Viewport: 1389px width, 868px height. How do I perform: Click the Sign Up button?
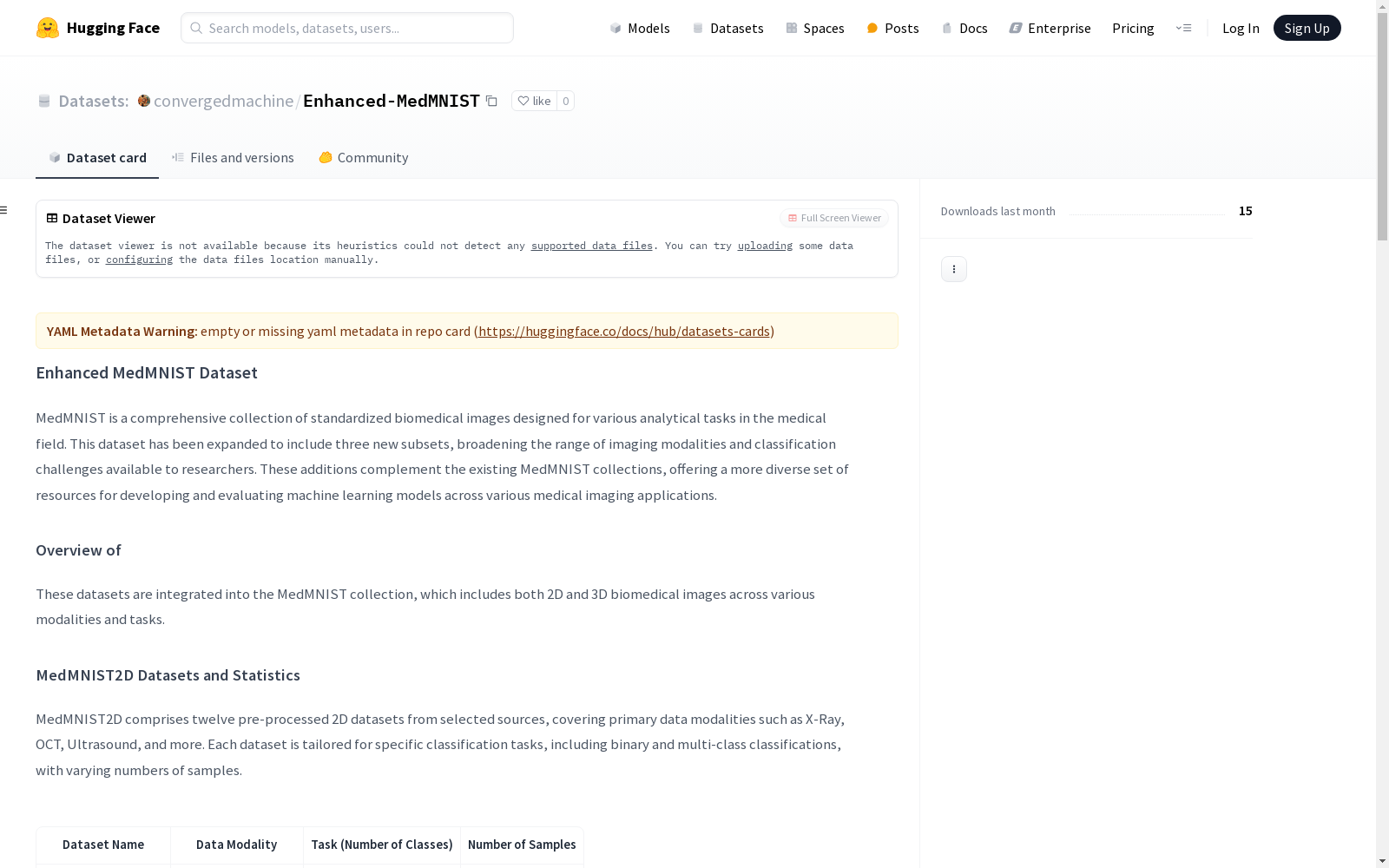click(1307, 28)
